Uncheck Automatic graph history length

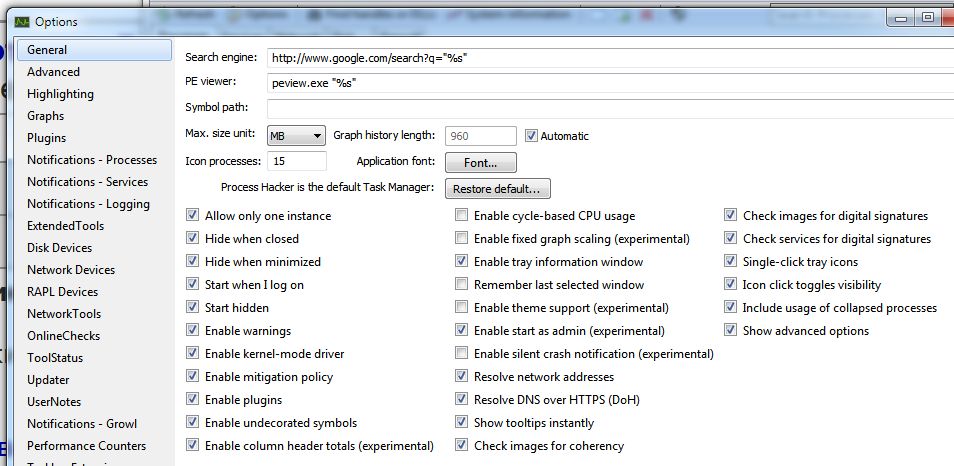click(531, 136)
